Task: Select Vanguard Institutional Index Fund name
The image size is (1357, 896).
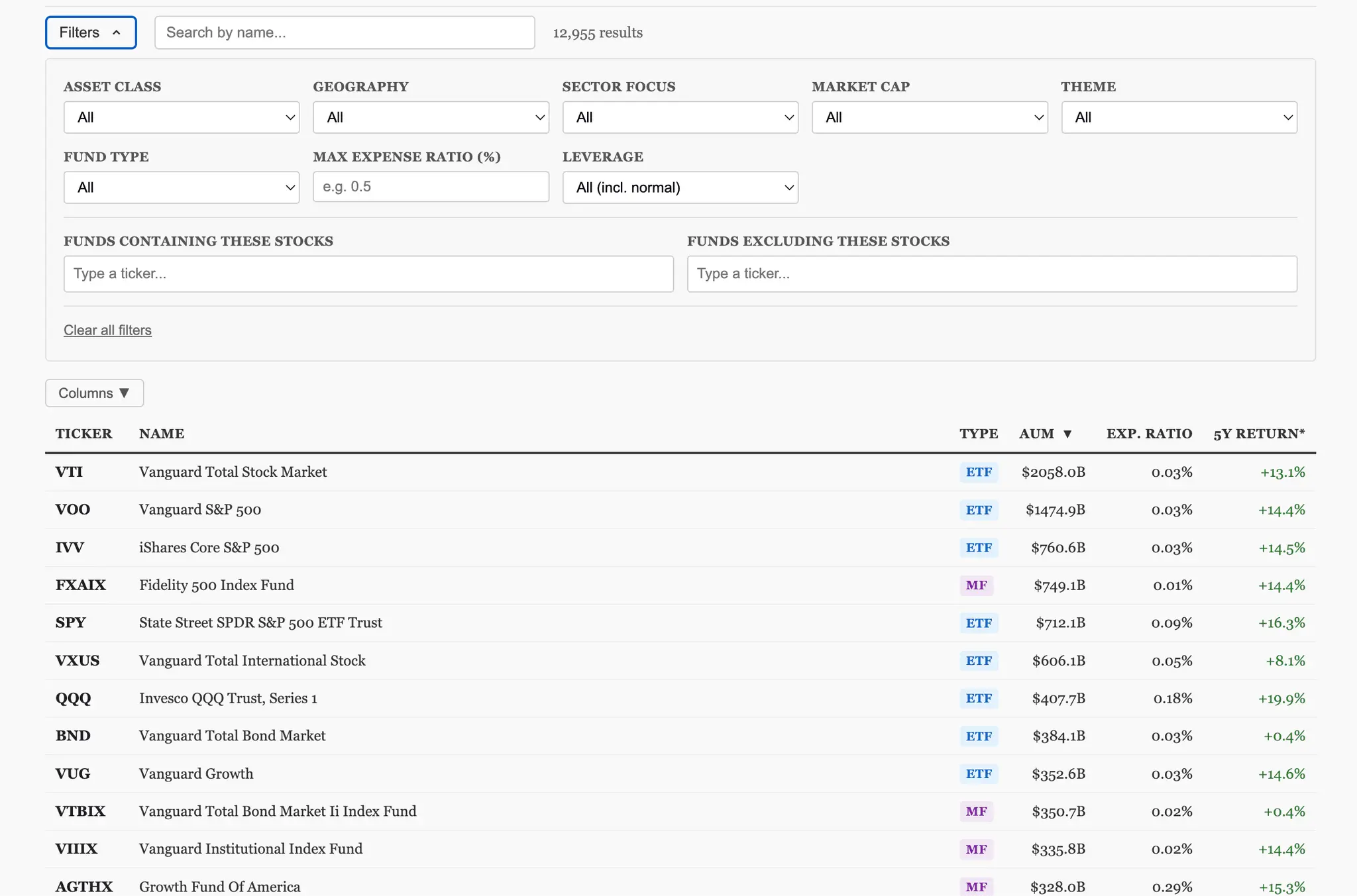Action: tap(250, 850)
